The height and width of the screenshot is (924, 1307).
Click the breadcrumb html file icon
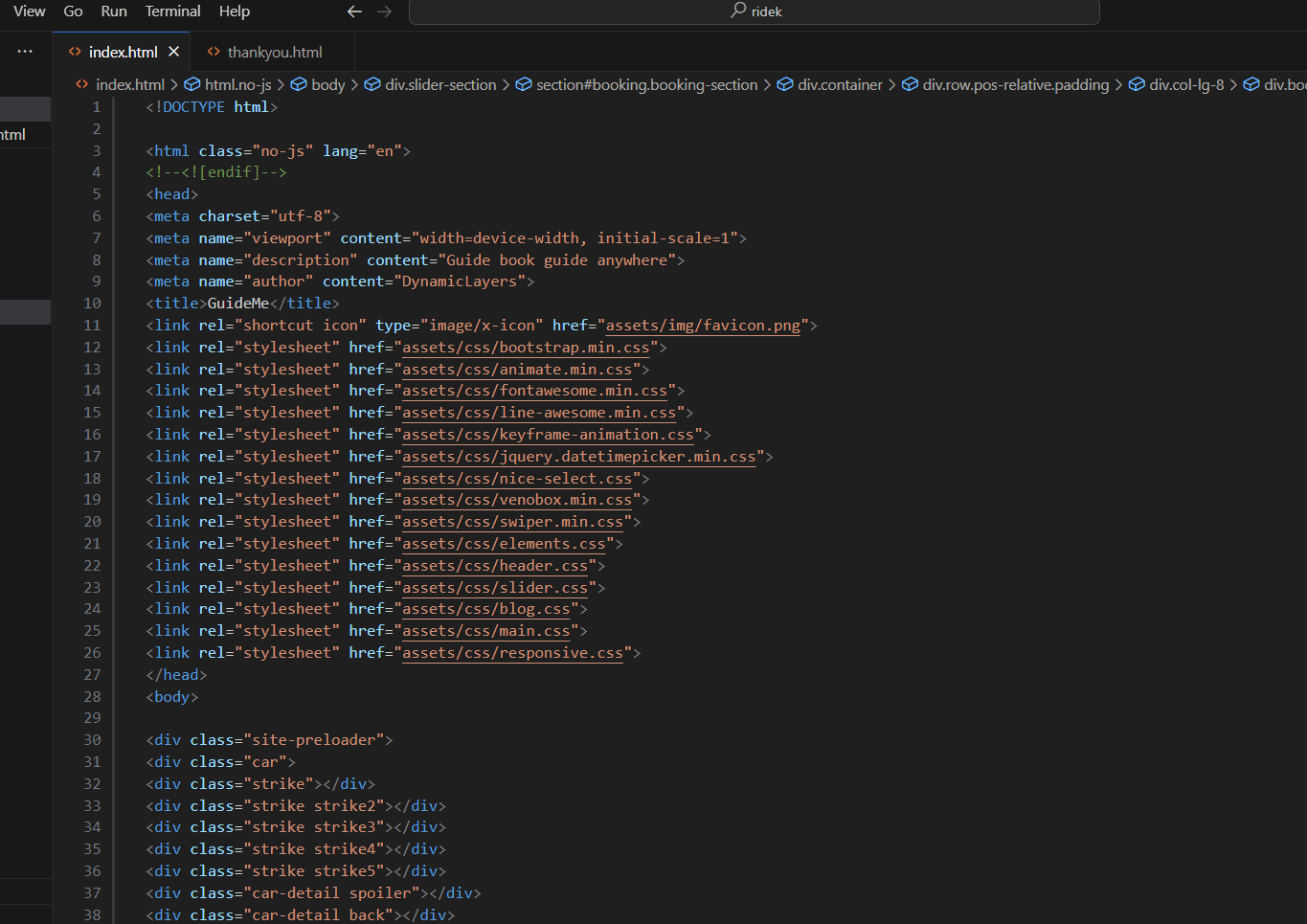tap(82, 85)
